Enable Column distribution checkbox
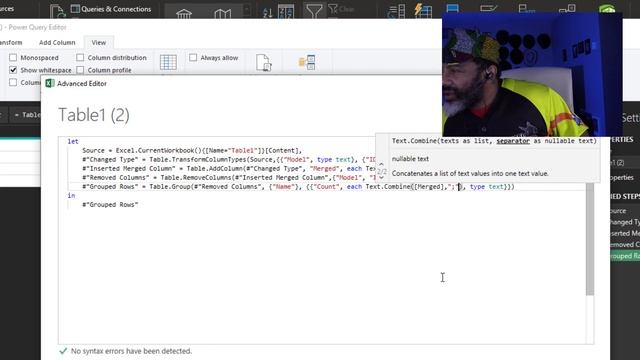 80,58
